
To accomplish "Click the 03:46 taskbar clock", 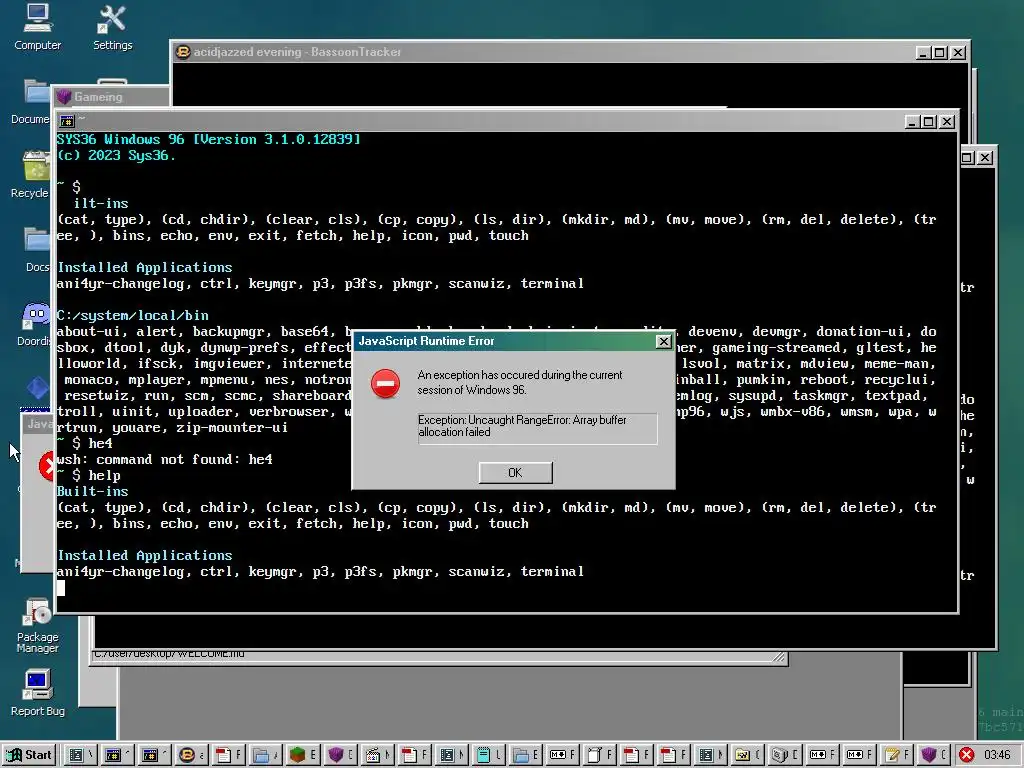I will (997, 755).
